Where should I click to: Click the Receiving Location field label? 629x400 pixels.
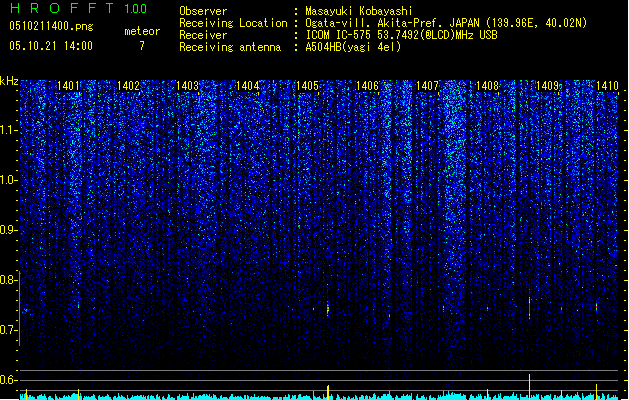tap(233, 23)
